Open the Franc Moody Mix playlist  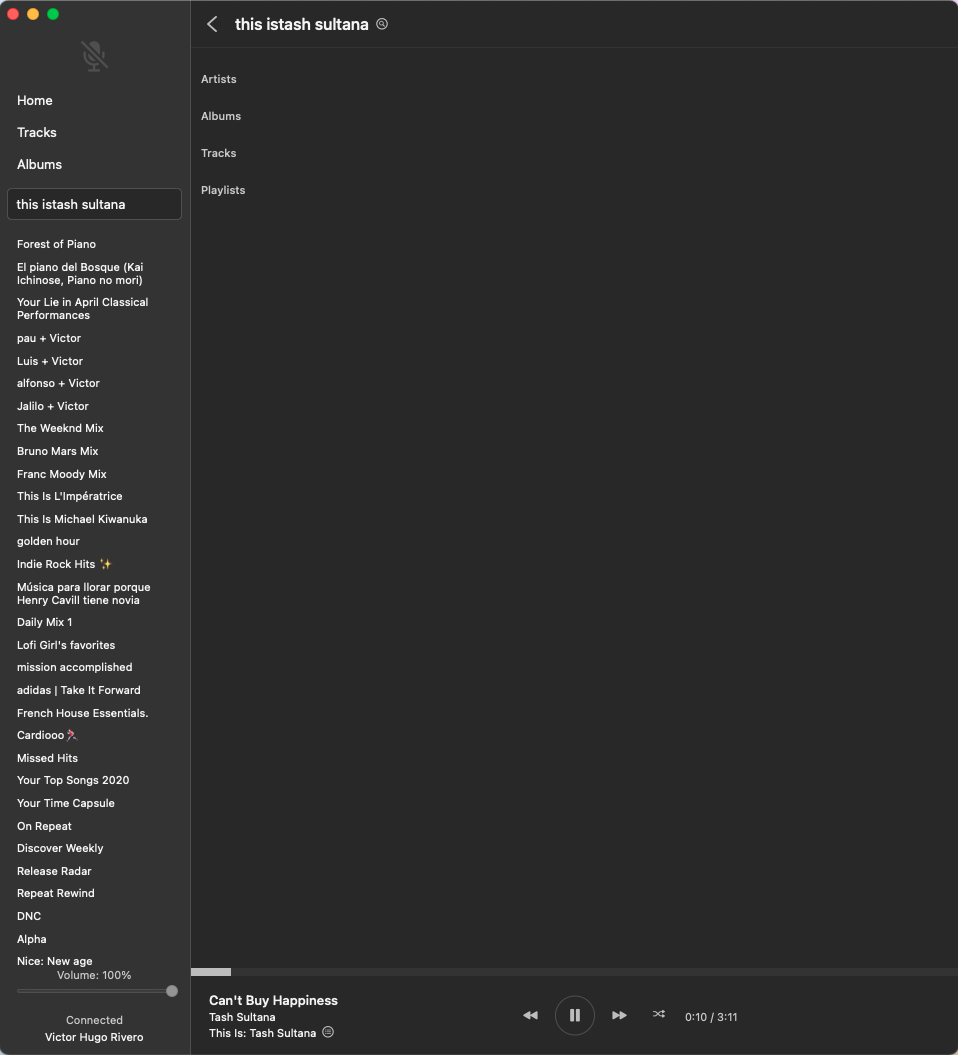pos(62,474)
